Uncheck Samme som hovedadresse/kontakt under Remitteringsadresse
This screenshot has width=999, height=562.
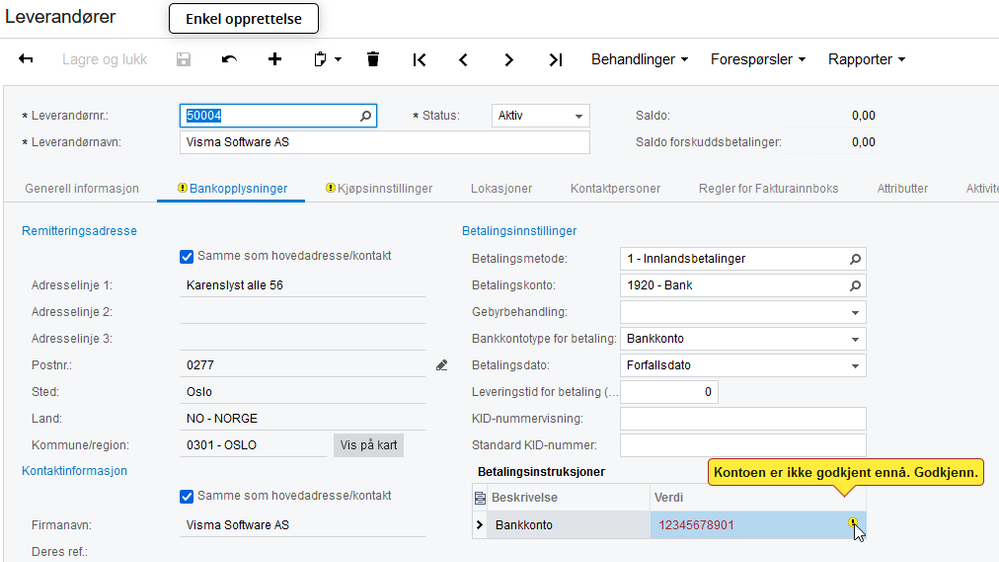(x=186, y=256)
